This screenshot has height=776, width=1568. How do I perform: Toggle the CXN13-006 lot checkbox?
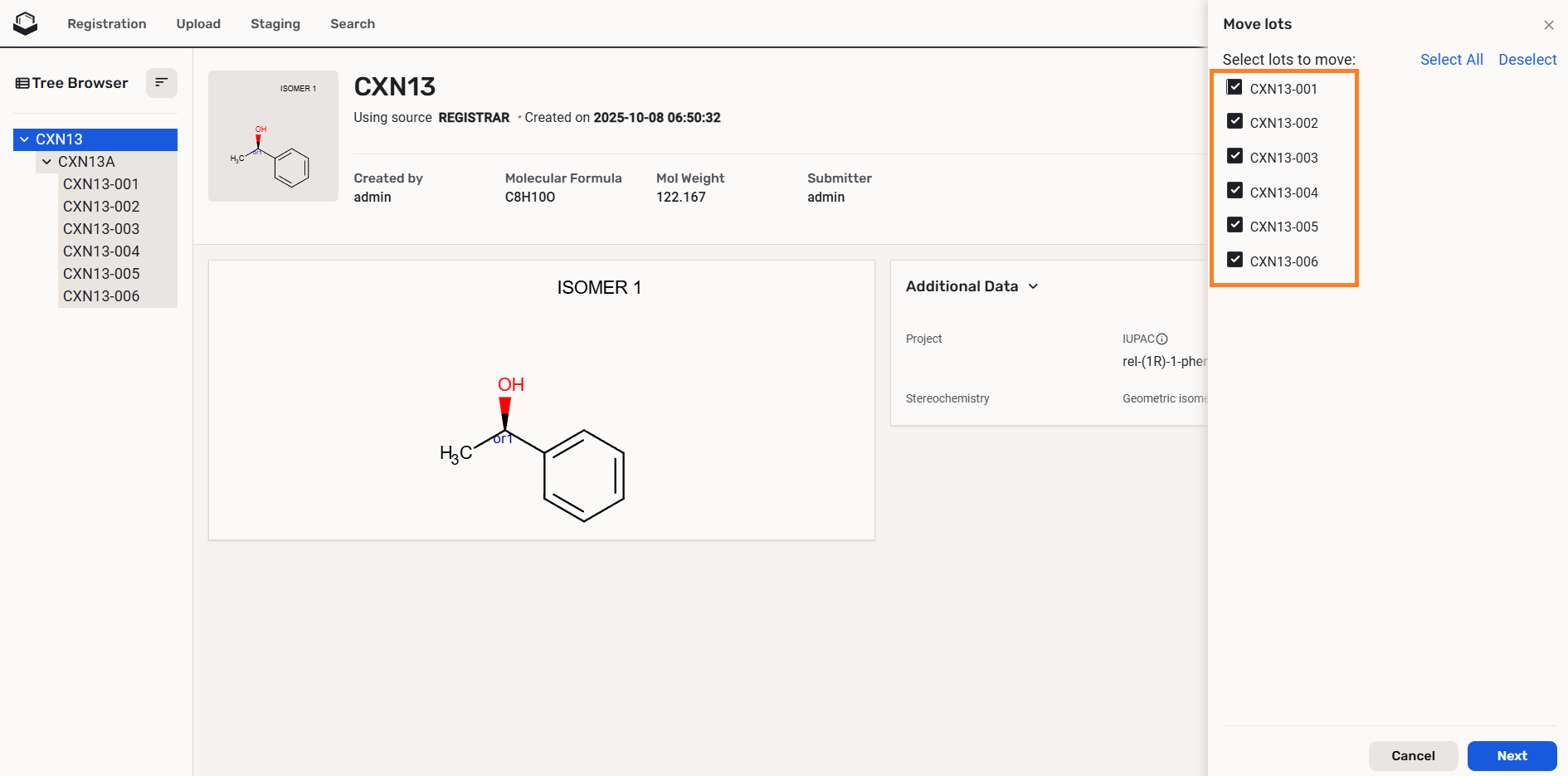tap(1234, 260)
